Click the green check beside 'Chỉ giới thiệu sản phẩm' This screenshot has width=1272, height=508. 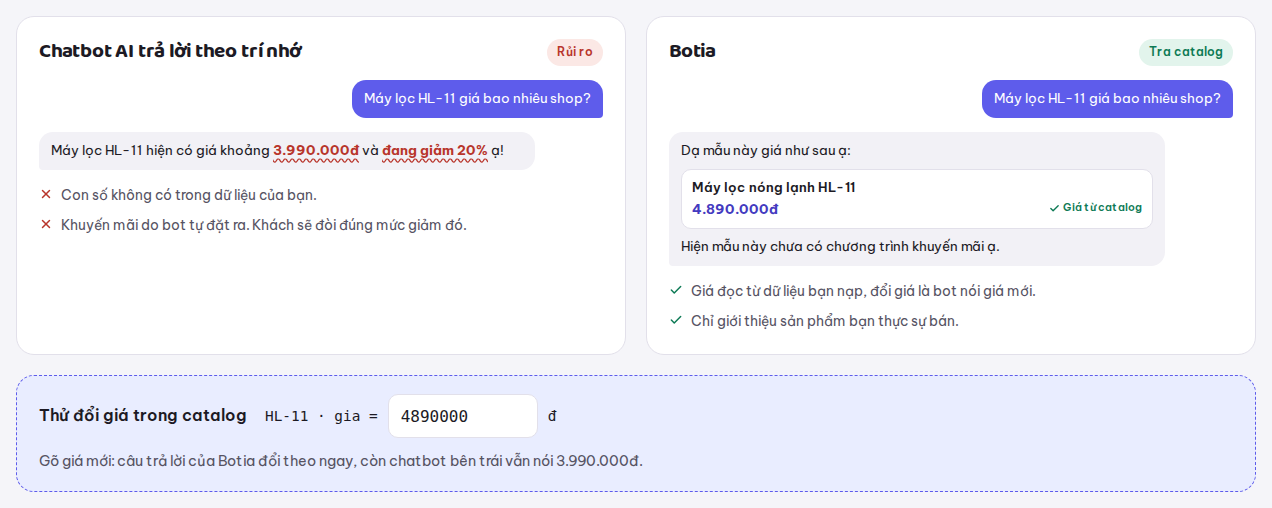(675, 321)
